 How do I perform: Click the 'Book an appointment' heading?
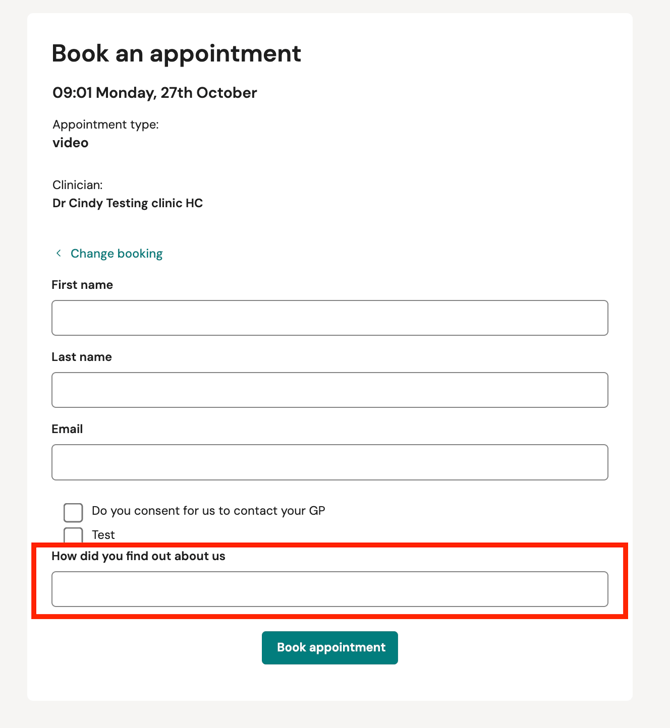176,54
